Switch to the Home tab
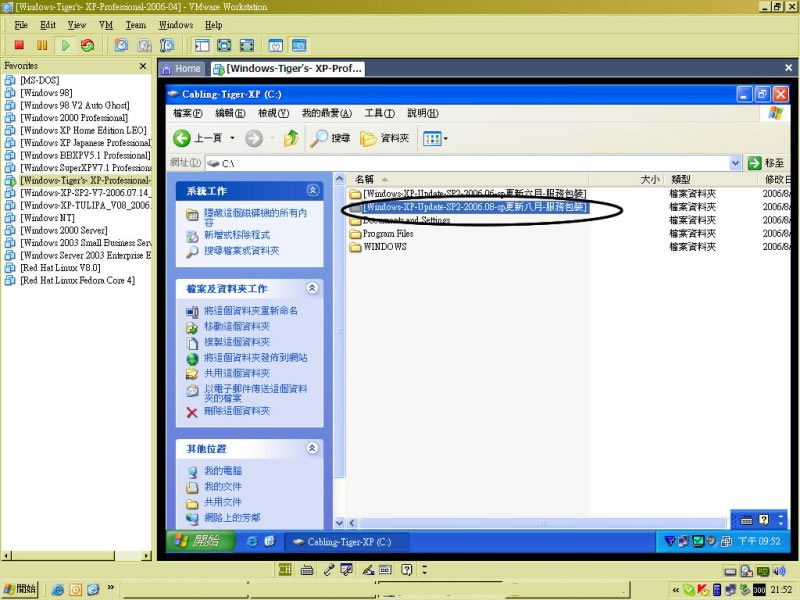Image resolution: width=800 pixels, height=600 pixels. click(182, 68)
